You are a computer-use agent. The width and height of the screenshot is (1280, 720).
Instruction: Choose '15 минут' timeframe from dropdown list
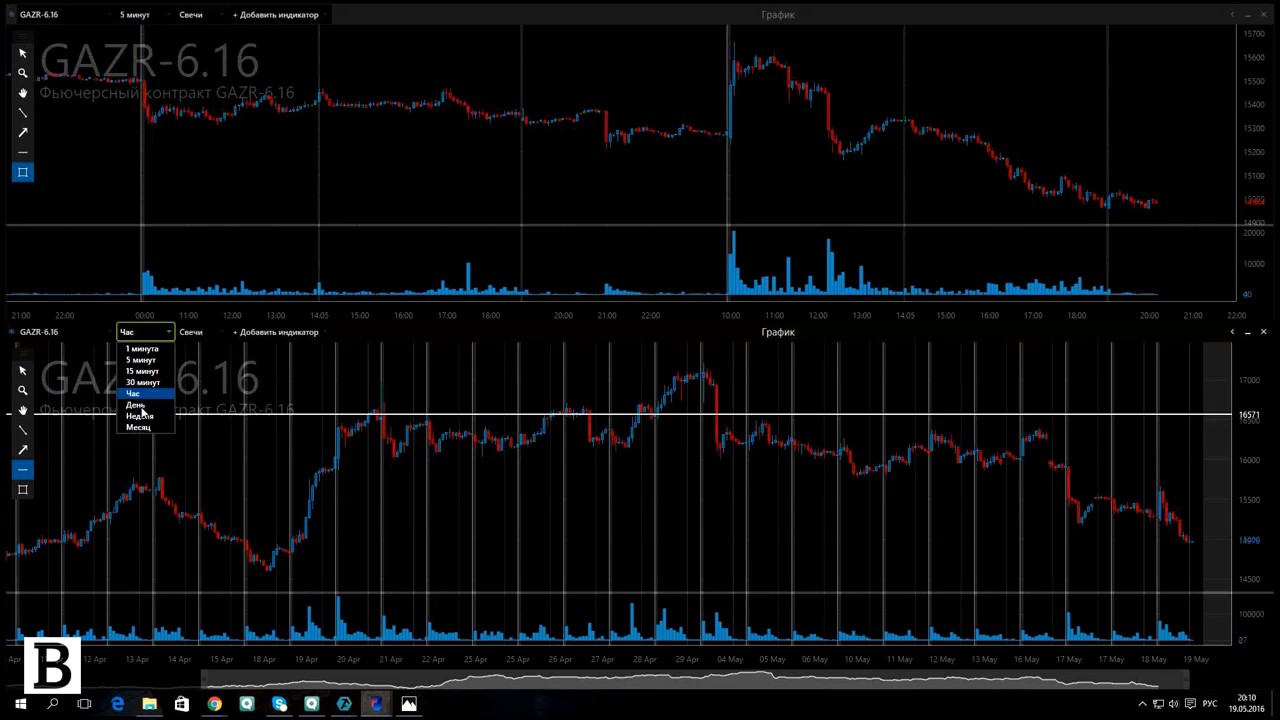(x=146, y=371)
